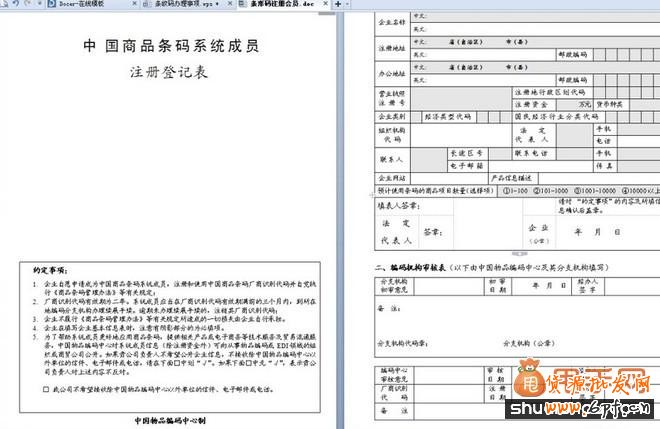Close the 条码办理事项.wps tab
This screenshot has width=660, height=429.
tap(230, 4)
